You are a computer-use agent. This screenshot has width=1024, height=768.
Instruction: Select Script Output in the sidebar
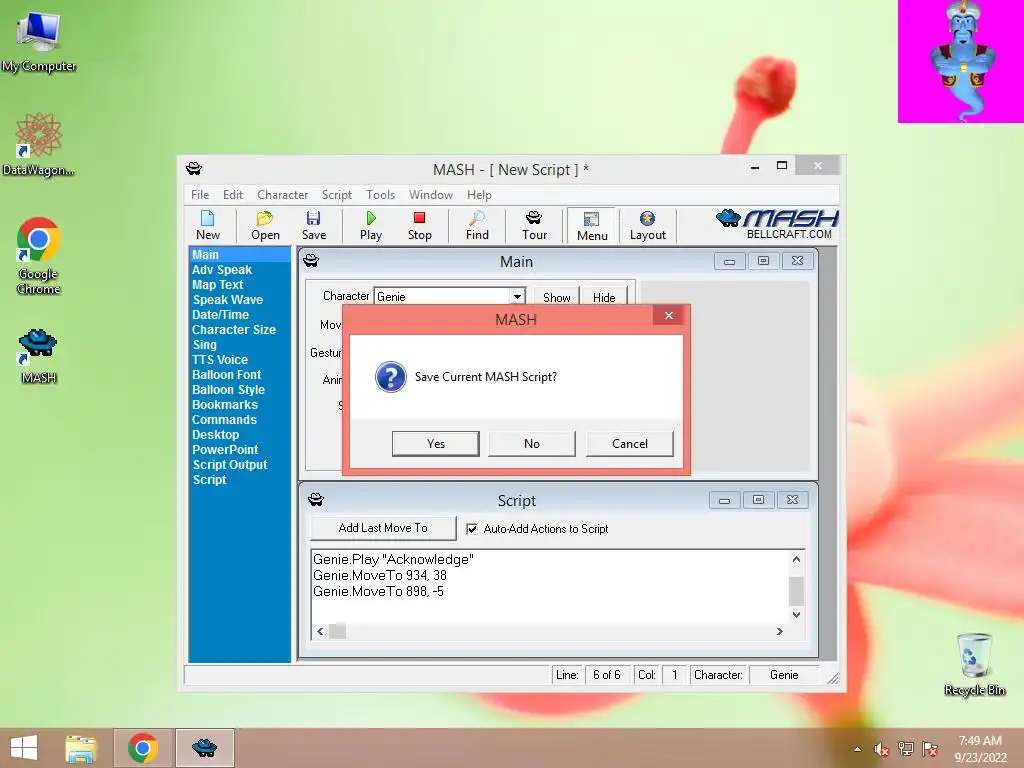[230, 465]
